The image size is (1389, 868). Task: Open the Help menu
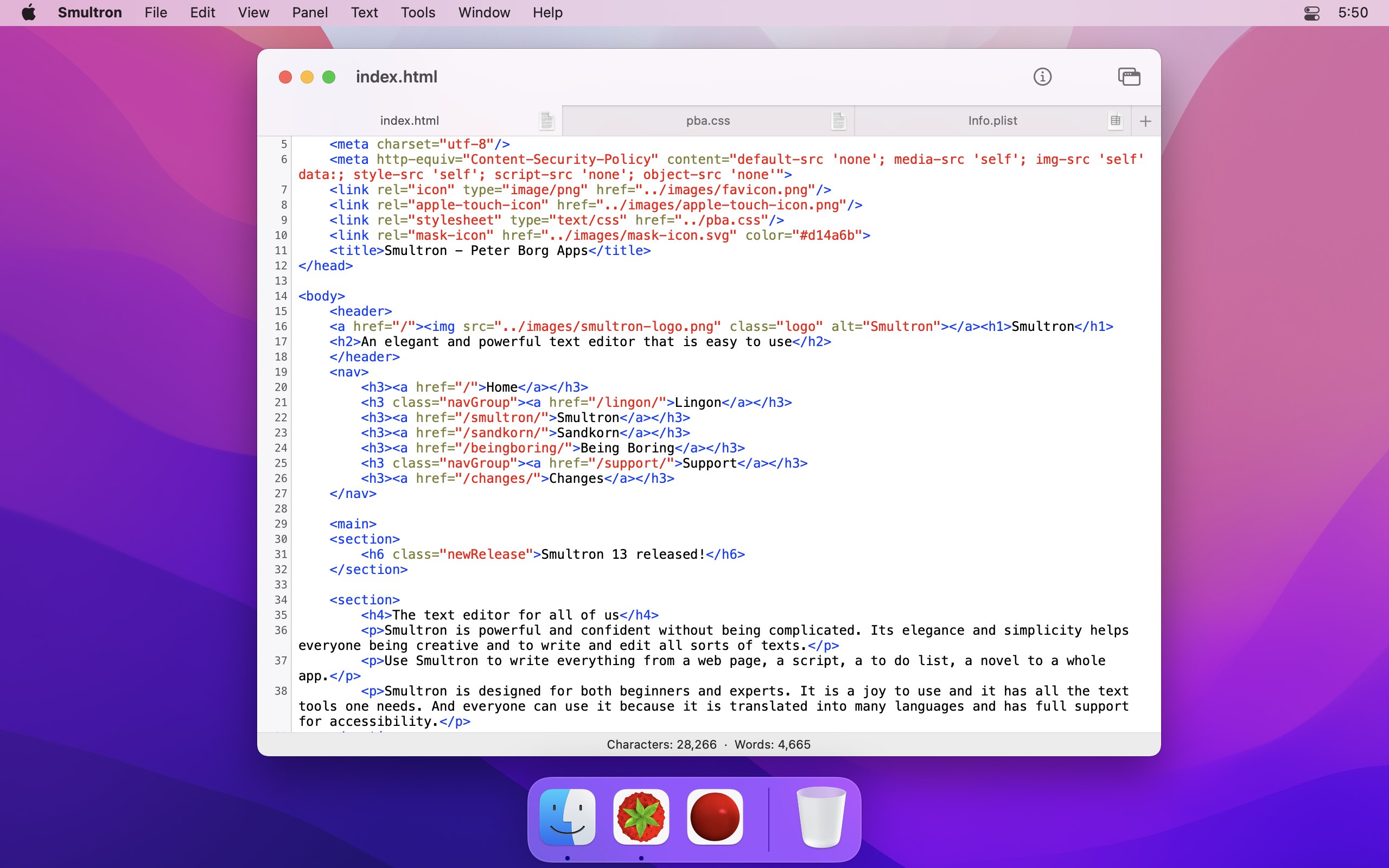pos(547,12)
